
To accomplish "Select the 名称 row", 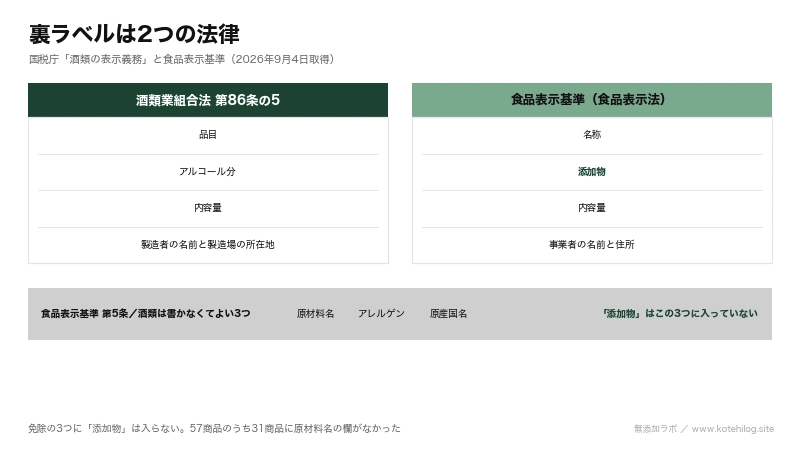I will tap(592, 135).
